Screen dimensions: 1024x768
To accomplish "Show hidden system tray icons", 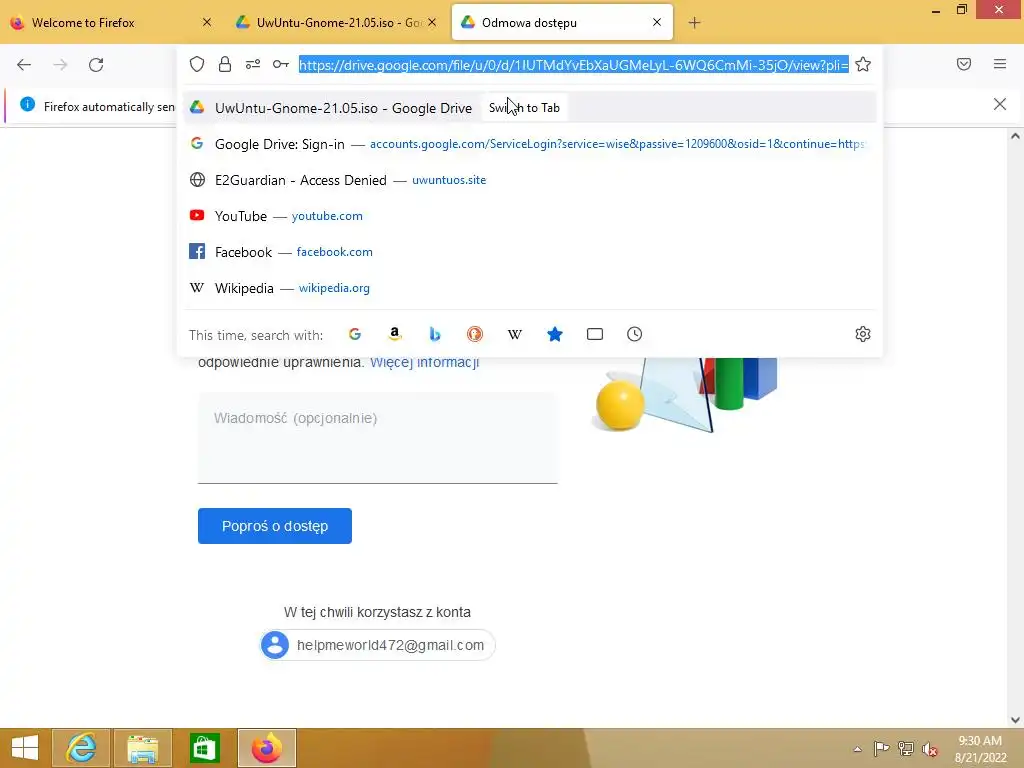I will [x=857, y=749].
